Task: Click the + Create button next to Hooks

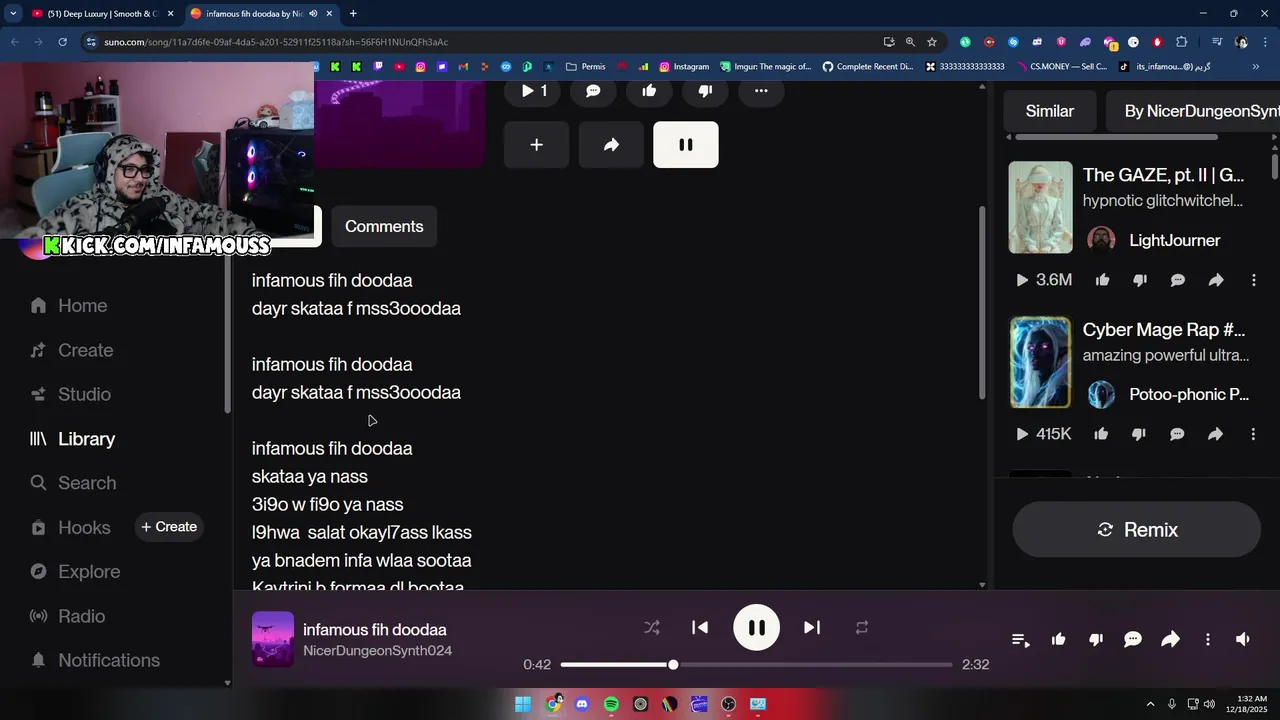Action: [169, 527]
